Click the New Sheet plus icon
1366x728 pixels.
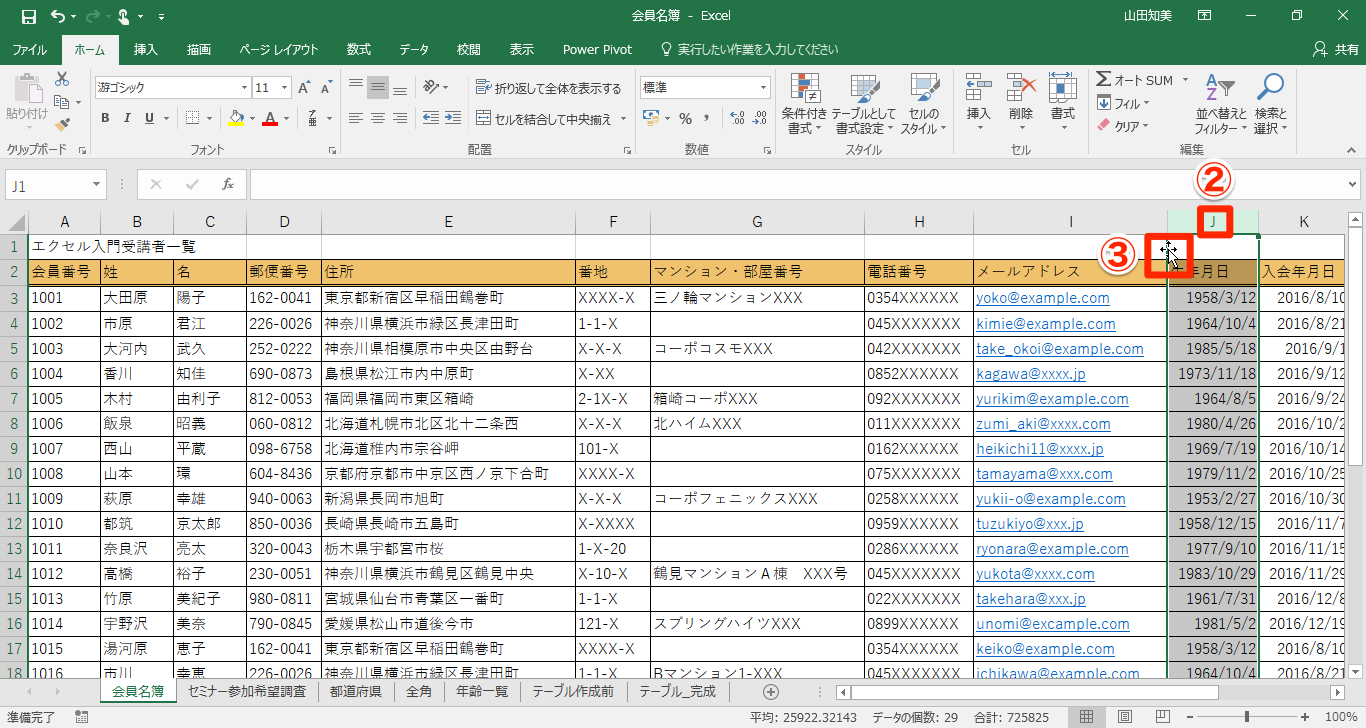point(771,692)
